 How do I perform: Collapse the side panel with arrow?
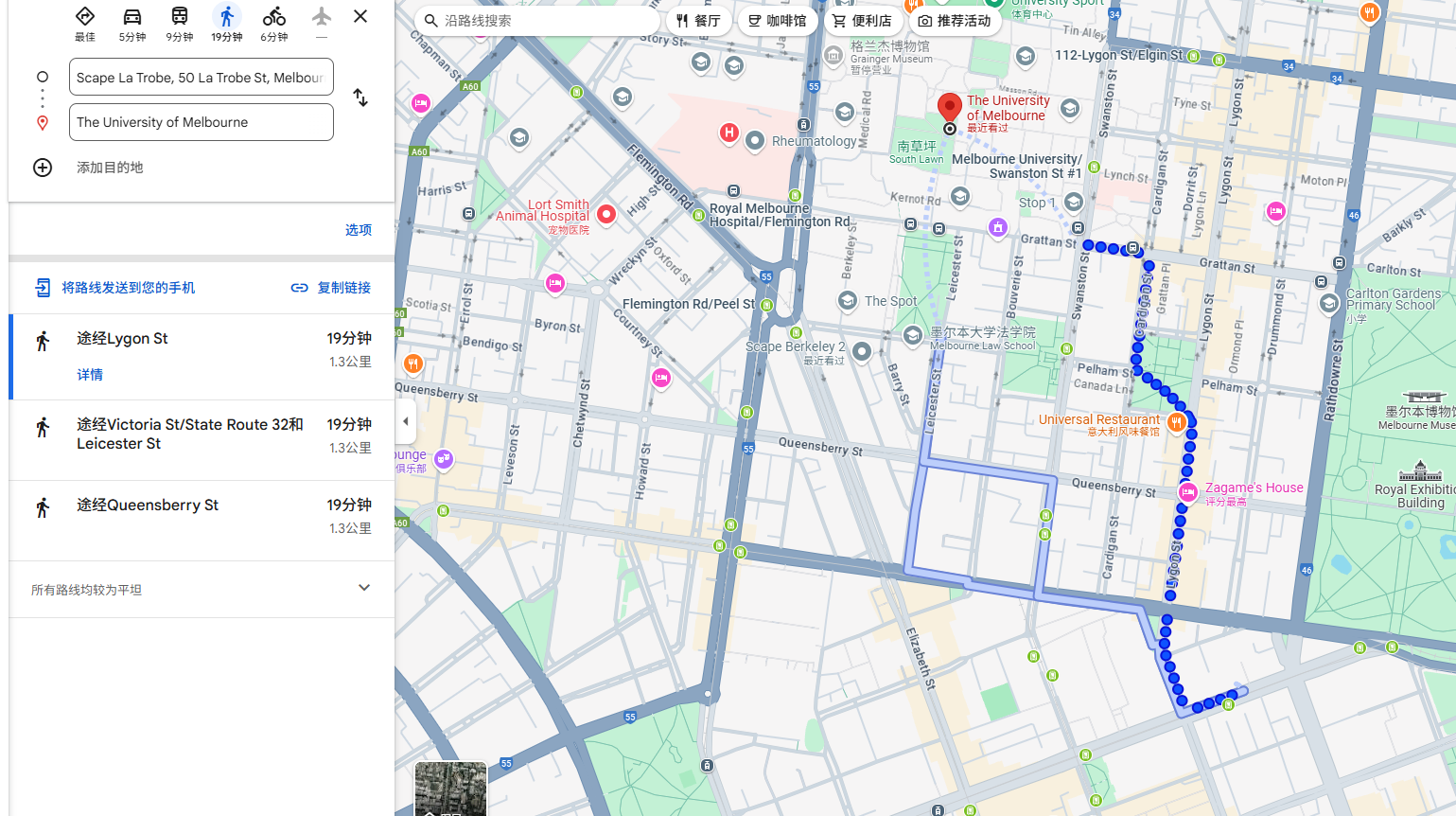tap(406, 421)
